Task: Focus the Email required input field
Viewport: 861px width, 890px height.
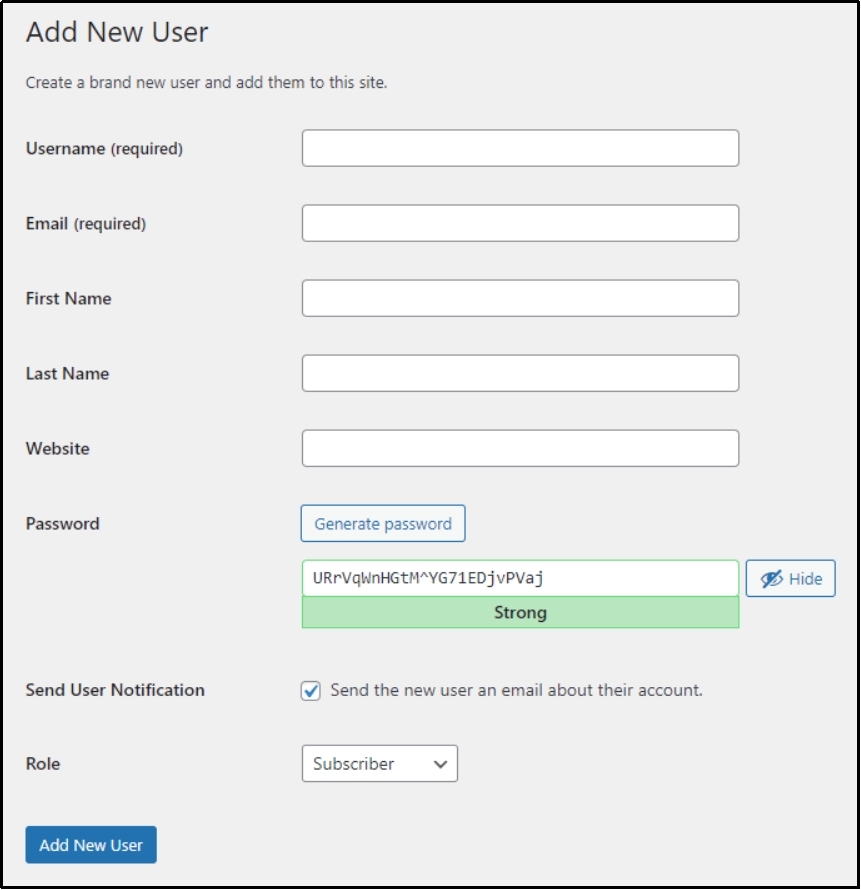Action: tap(520, 222)
